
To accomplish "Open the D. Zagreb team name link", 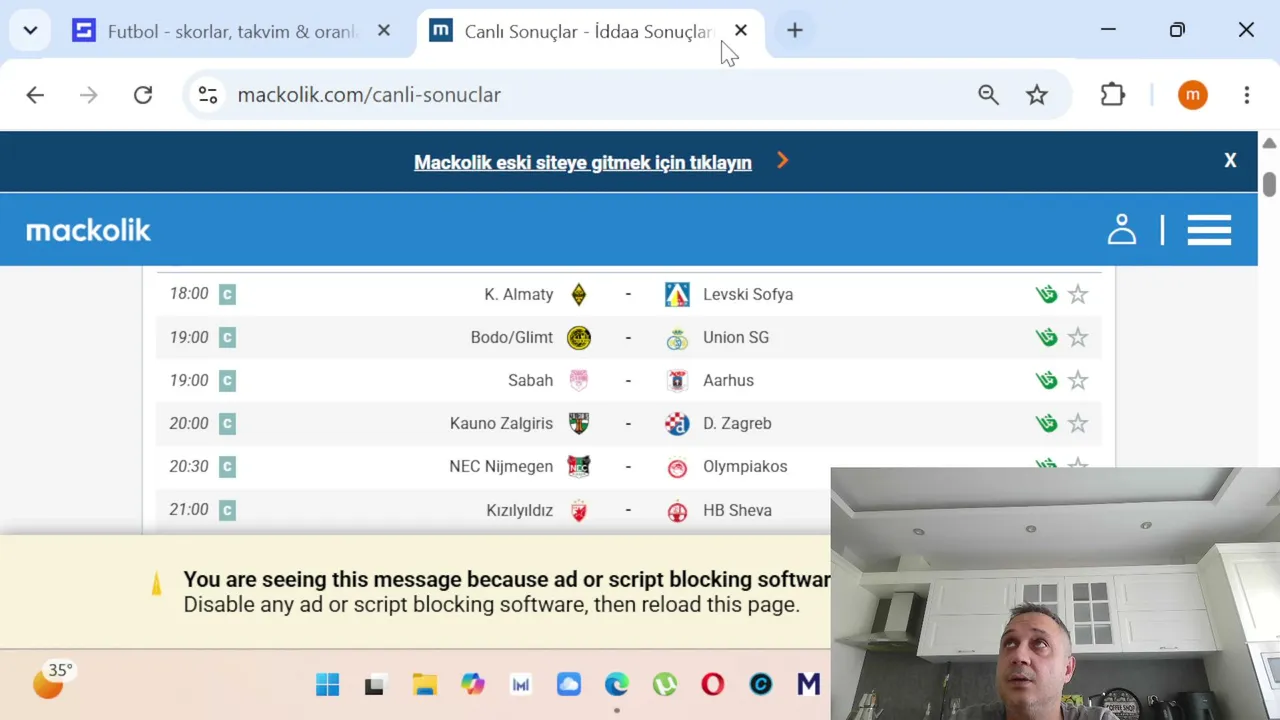I will point(737,423).
